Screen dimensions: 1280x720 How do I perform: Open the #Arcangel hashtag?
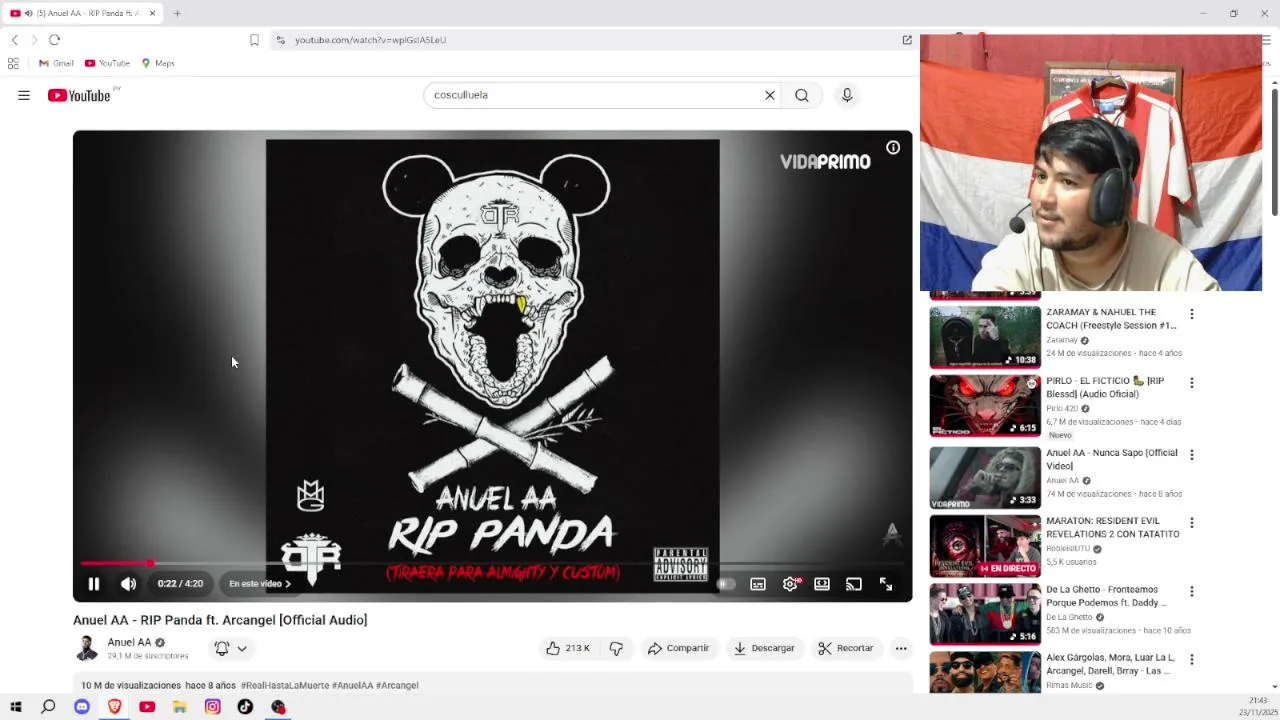pos(397,685)
